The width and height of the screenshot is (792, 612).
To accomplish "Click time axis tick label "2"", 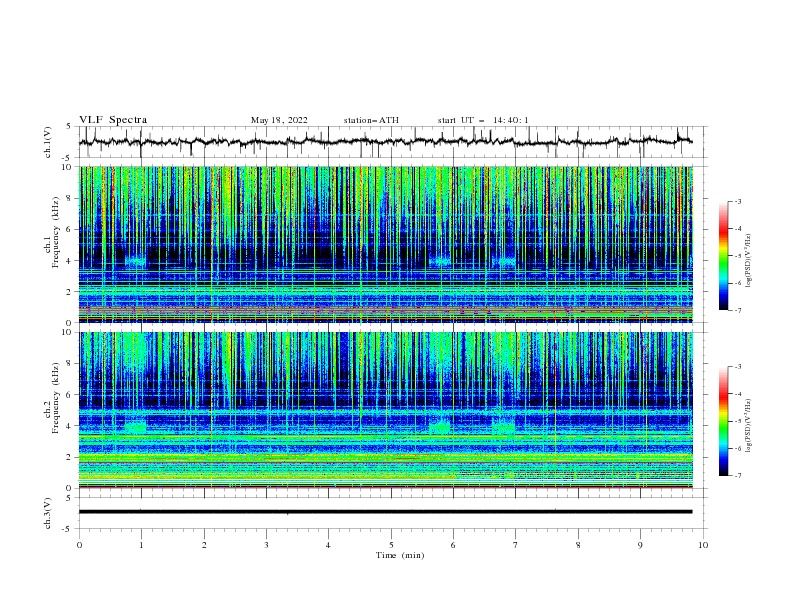I will pos(204,545).
